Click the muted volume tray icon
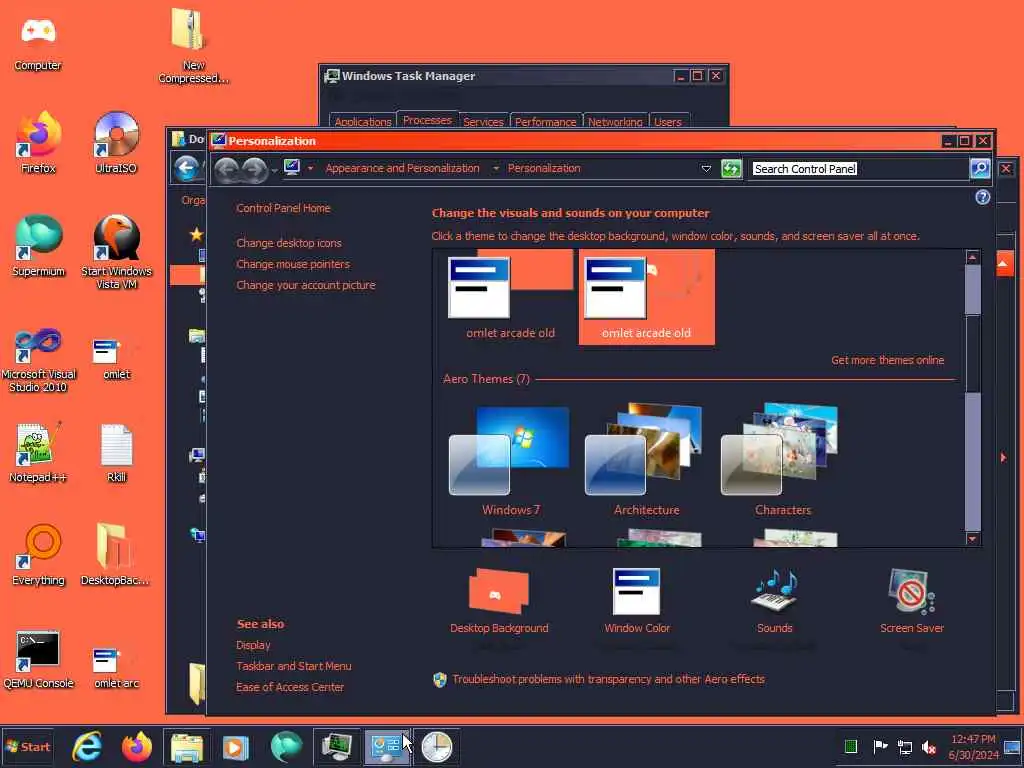1024x768 pixels. pyautogui.click(x=929, y=746)
